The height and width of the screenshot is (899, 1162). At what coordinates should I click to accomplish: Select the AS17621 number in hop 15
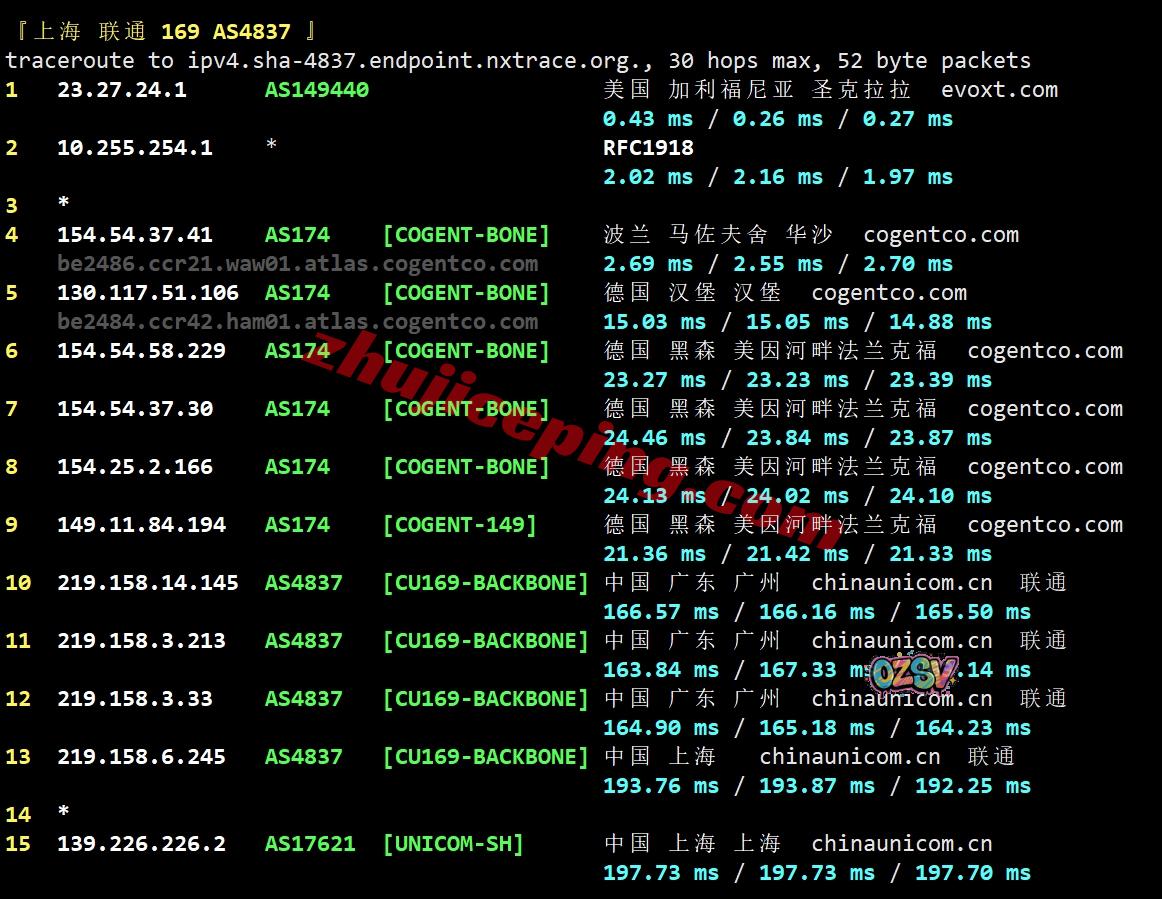(309, 844)
